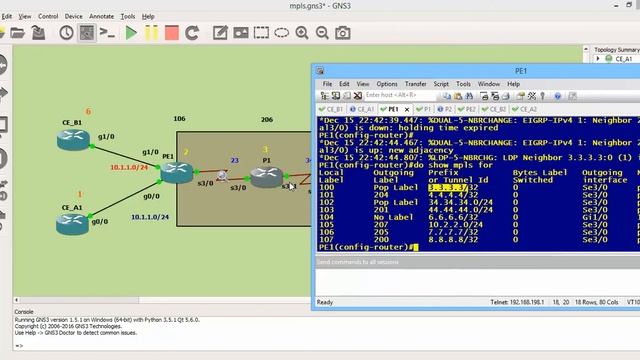Screen dimensions: 640x360
Task: Select the P1 router in topology
Action: (267, 177)
